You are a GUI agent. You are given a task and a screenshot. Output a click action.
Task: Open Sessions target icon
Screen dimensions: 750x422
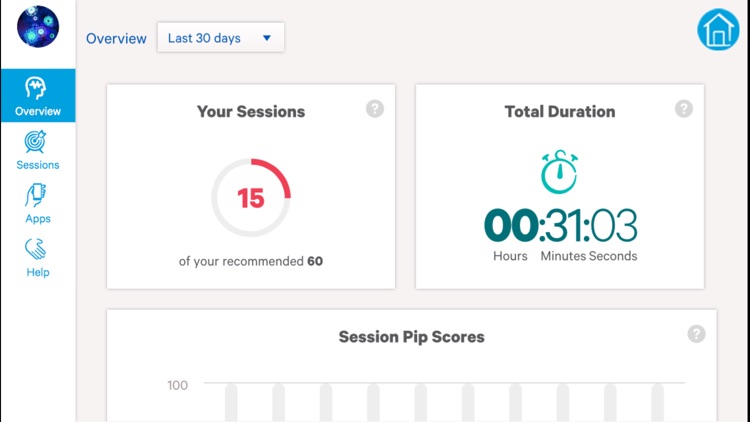[x=37, y=141]
